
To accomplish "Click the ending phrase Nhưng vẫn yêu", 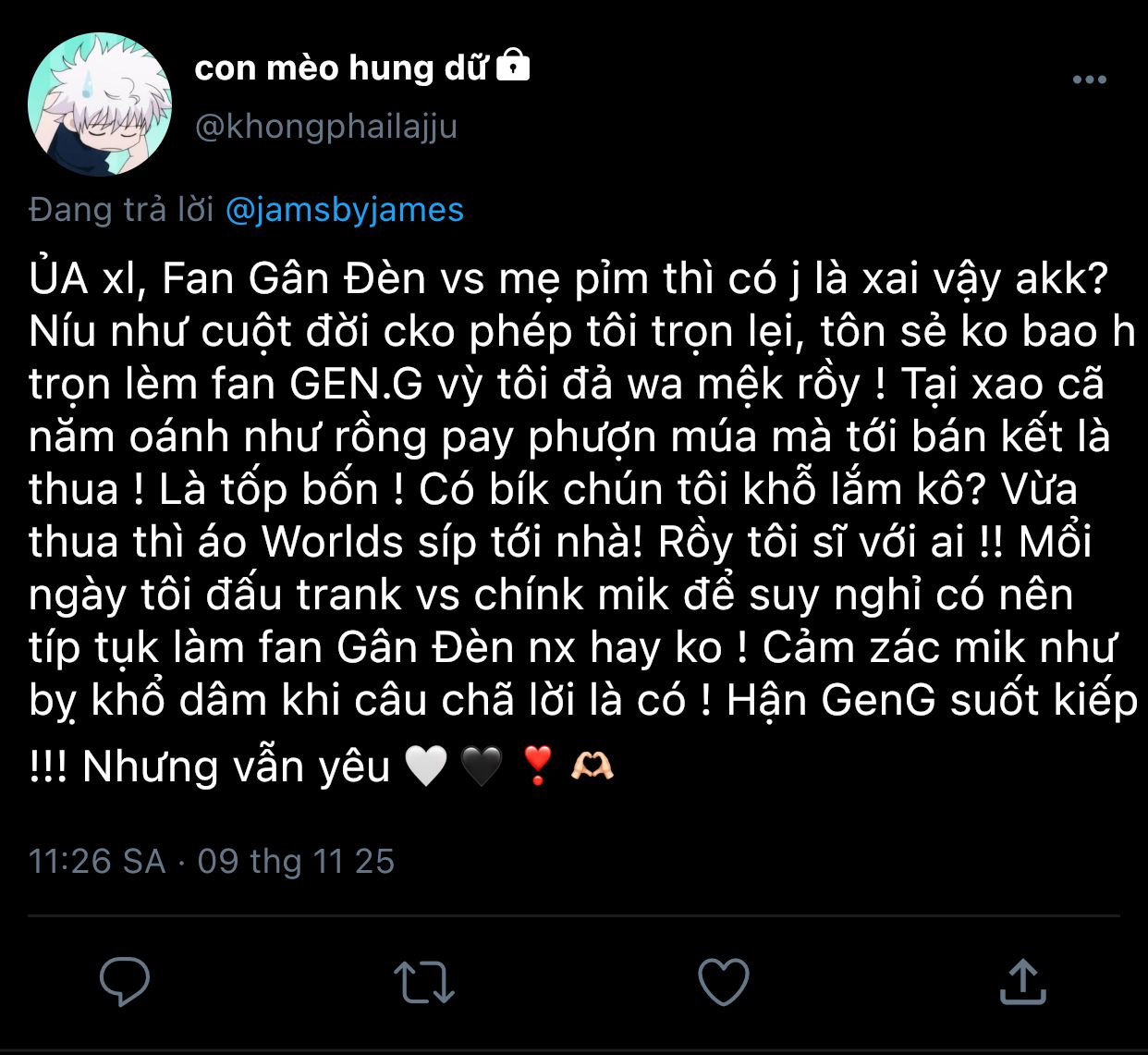I will [x=237, y=767].
